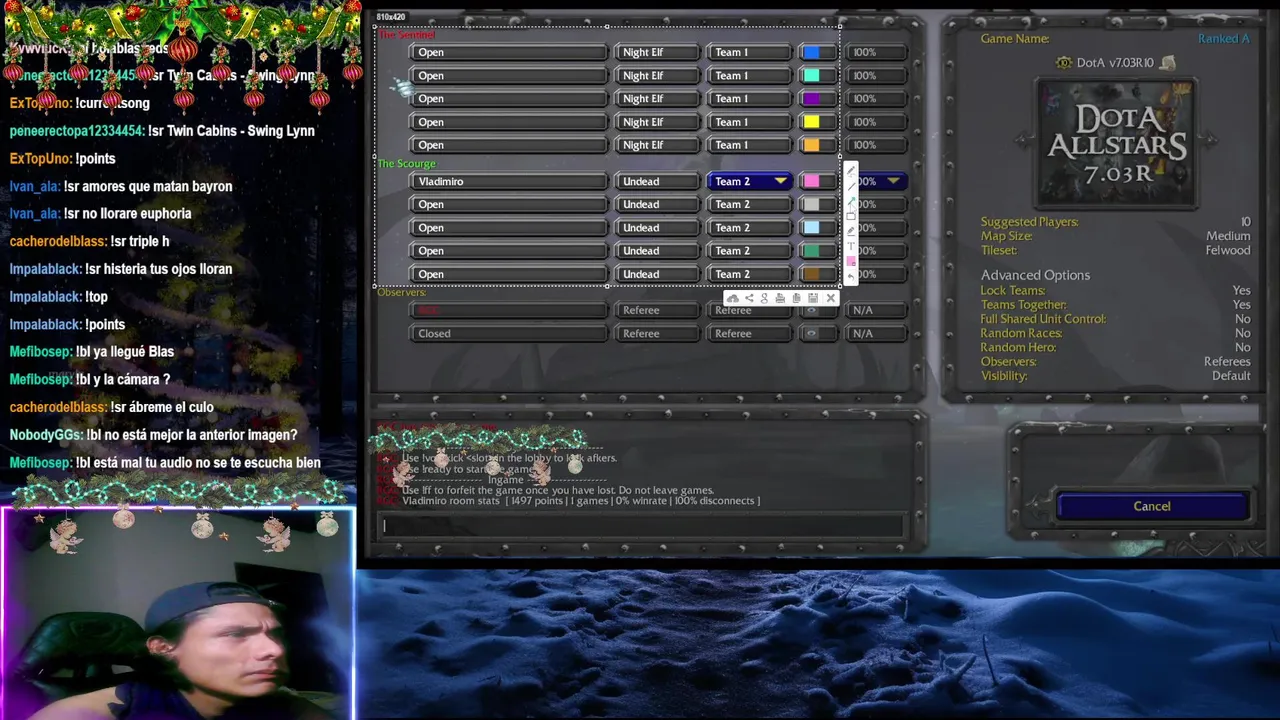Click the DotA Allstars map preview thumbnail
The width and height of the screenshot is (1280, 720).
(1116, 144)
